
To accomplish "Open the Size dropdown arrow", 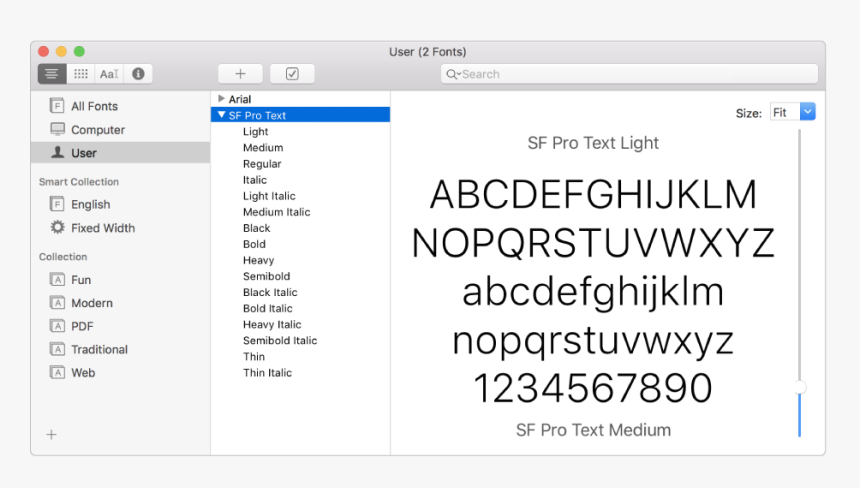I will tap(807, 112).
